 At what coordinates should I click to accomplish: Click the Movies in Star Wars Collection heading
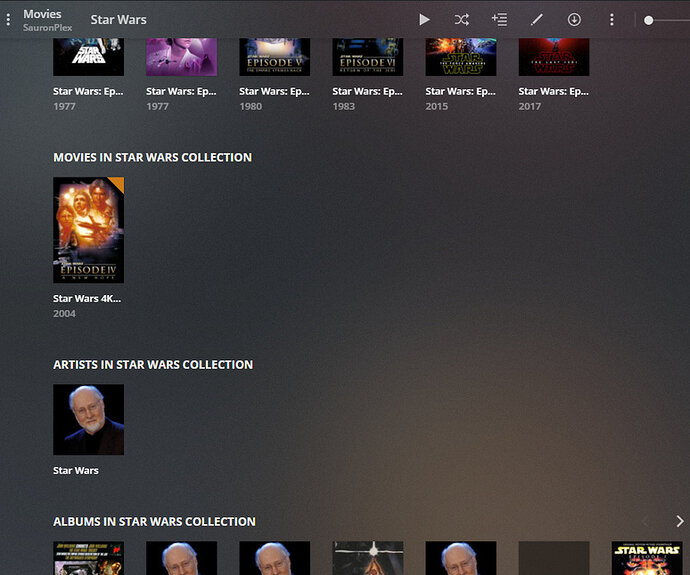pos(152,157)
